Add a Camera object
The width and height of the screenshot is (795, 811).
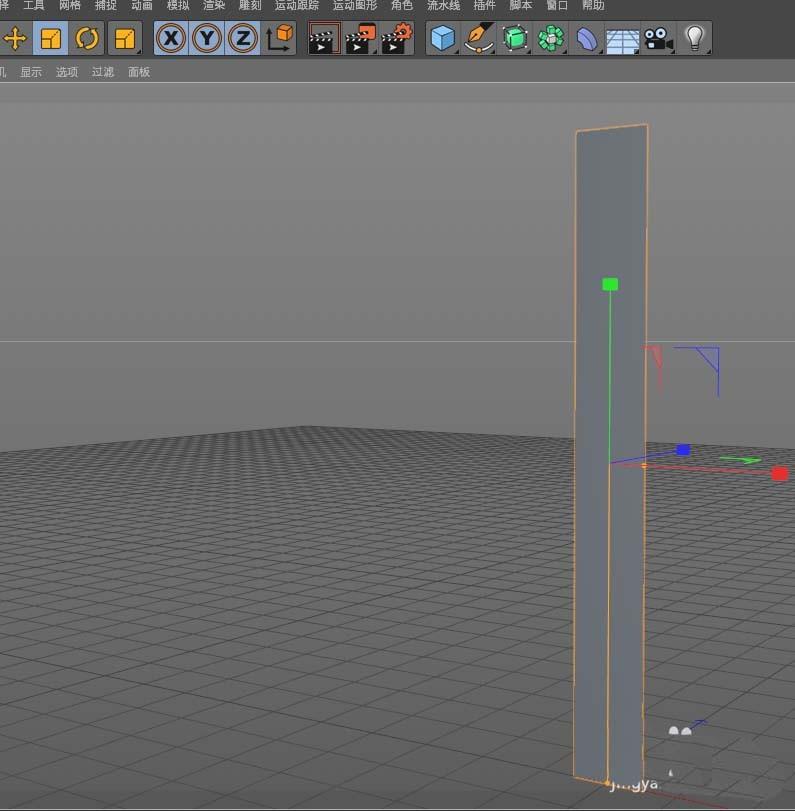[657, 39]
